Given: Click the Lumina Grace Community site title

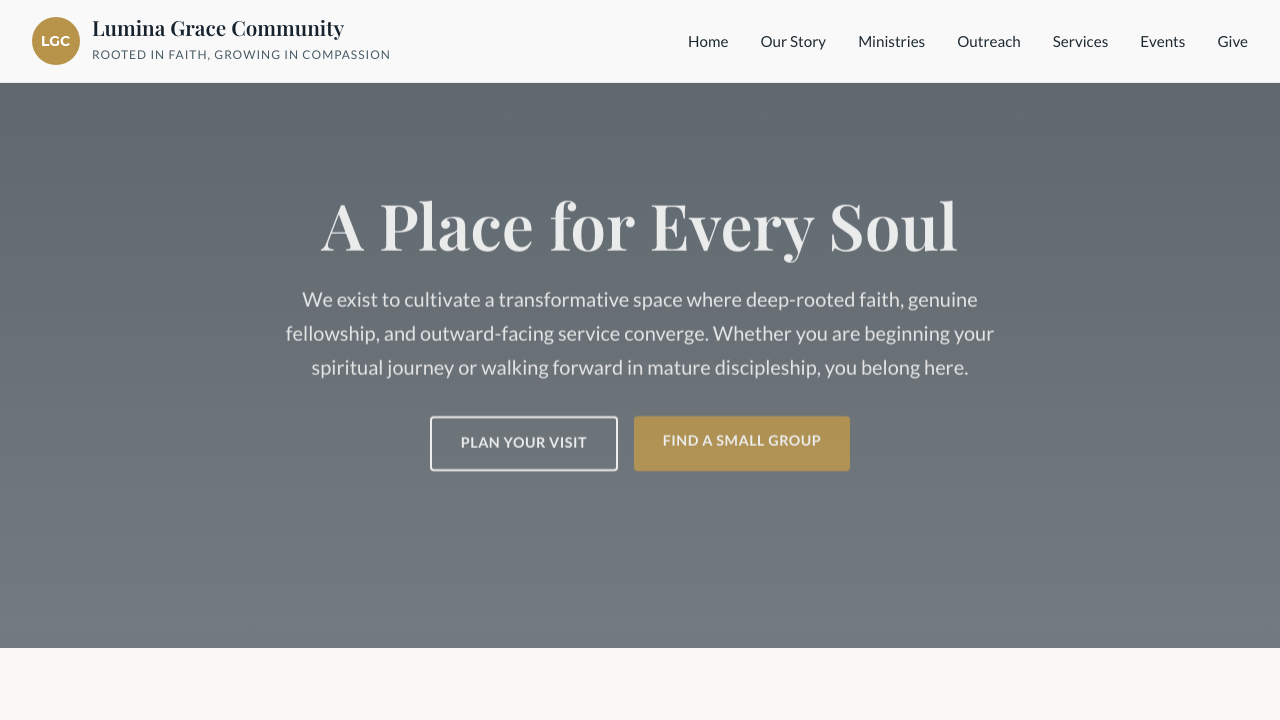Looking at the screenshot, I should 218,28.
